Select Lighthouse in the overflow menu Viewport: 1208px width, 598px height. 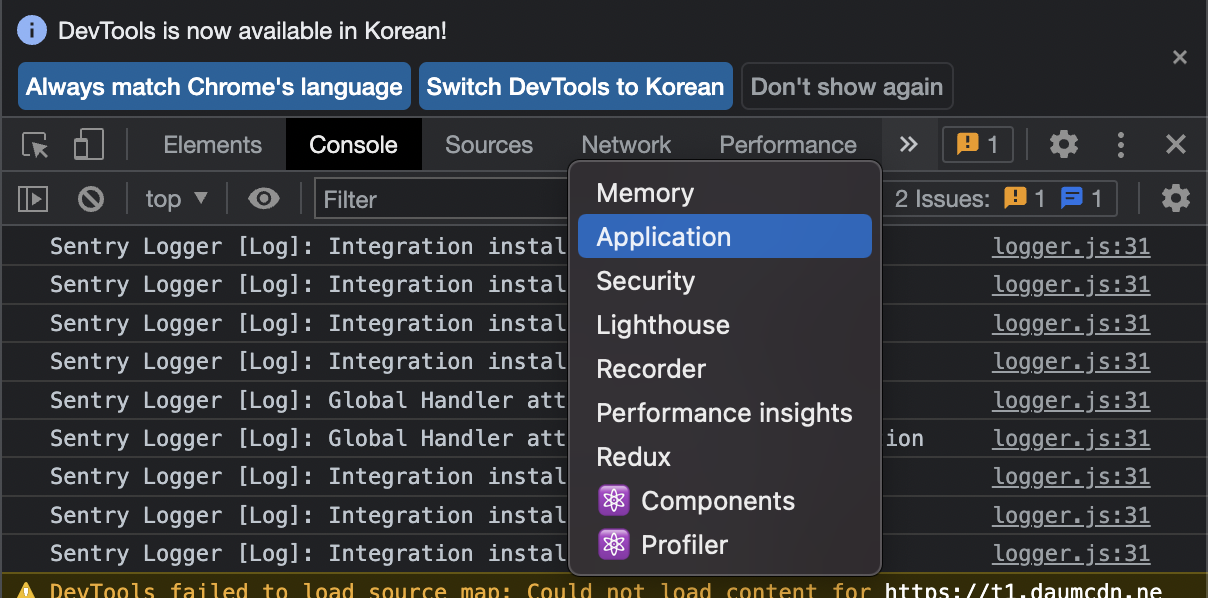pyautogui.click(x=725, y=325)
